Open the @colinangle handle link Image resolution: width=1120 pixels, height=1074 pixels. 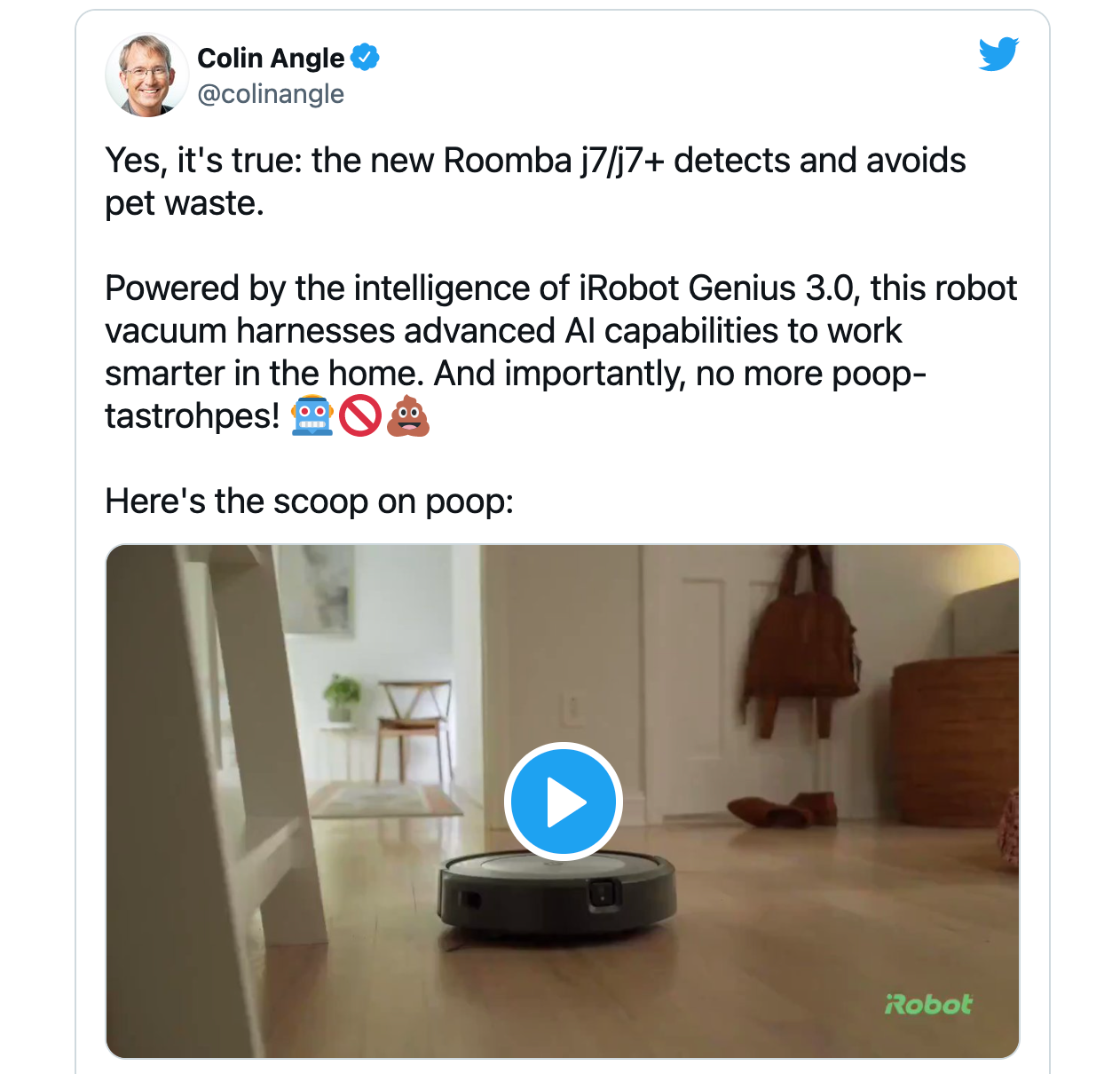click(271, 94)
